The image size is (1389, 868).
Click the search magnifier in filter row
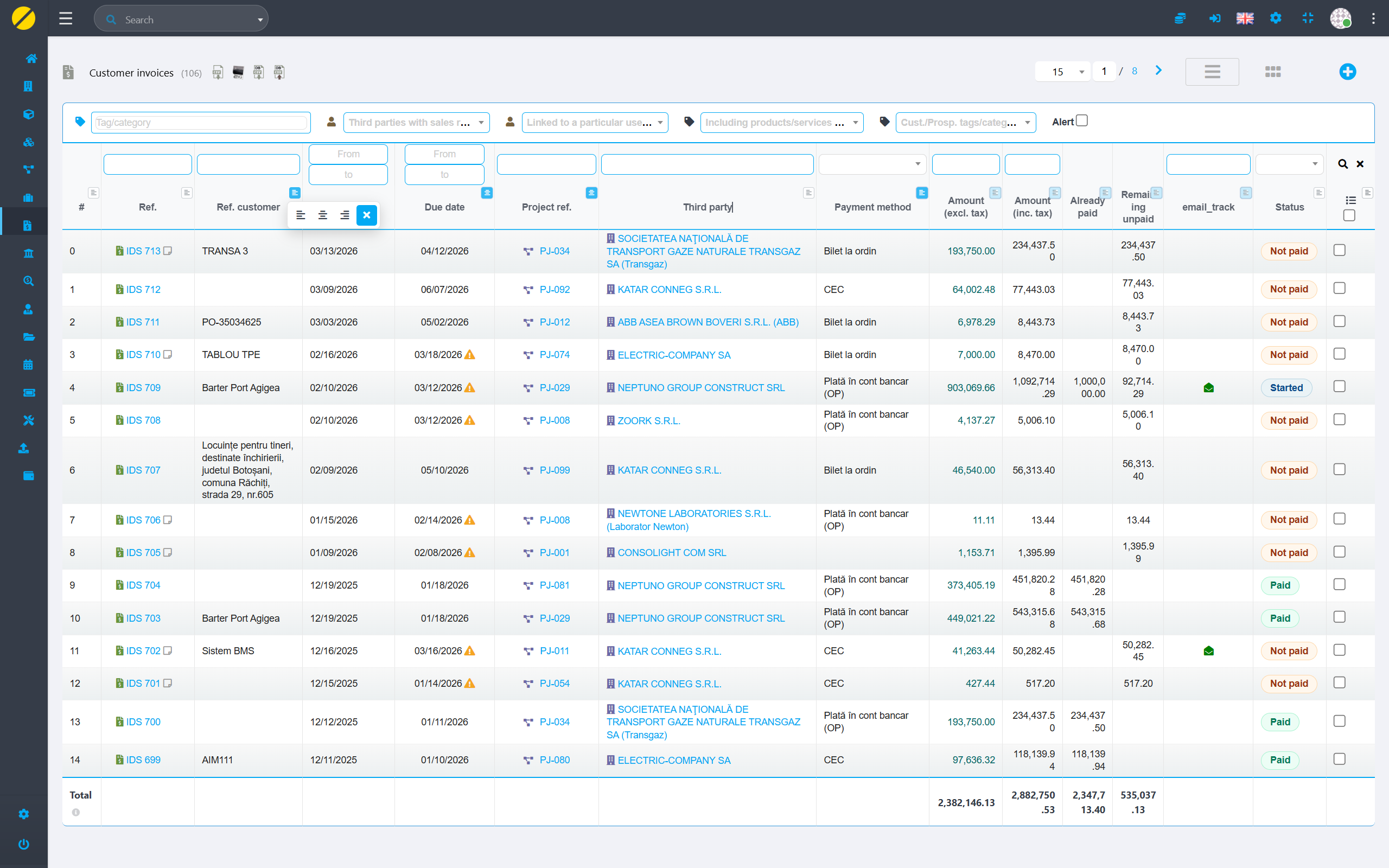[x=1342, y=164]
